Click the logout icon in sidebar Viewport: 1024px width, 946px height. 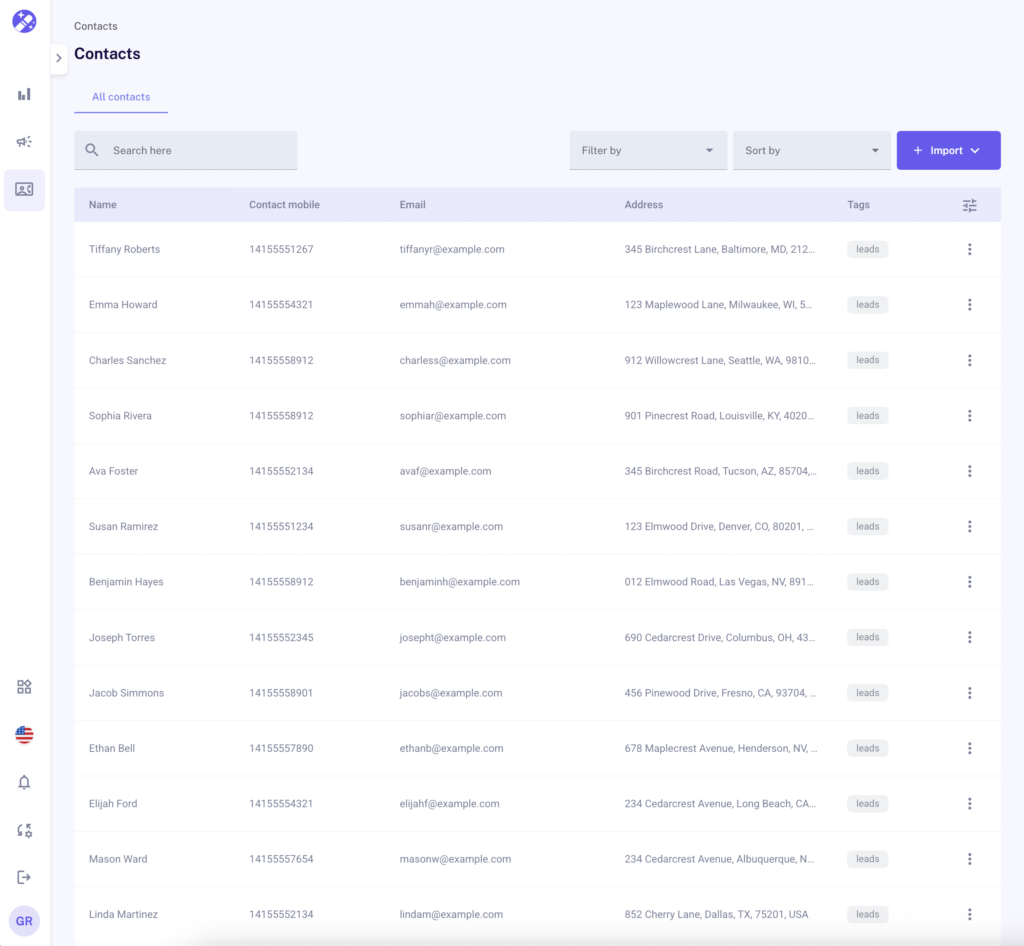(x=24, y=877)
